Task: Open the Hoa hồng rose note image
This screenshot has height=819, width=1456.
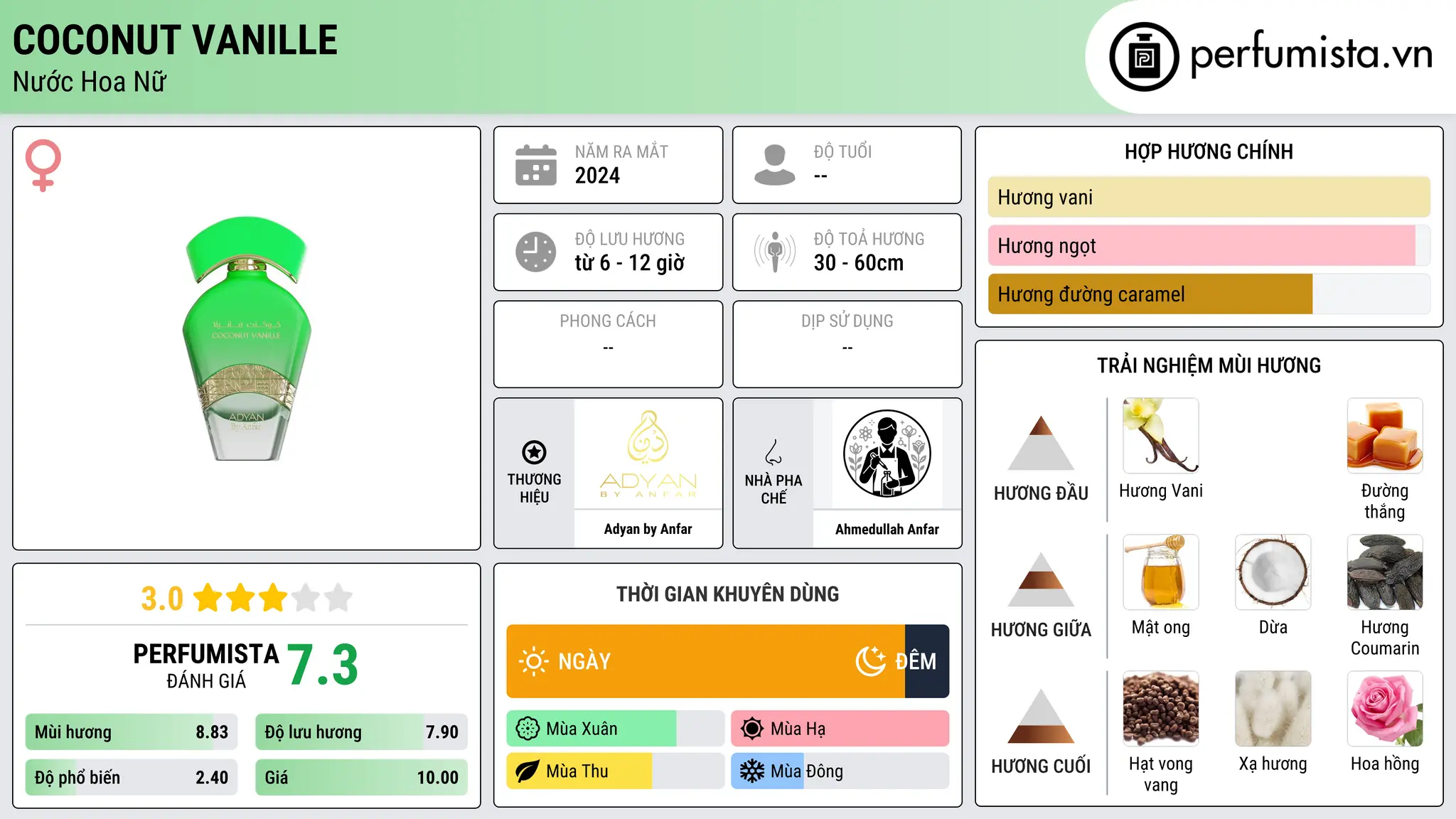Action: click(1385, 709)
